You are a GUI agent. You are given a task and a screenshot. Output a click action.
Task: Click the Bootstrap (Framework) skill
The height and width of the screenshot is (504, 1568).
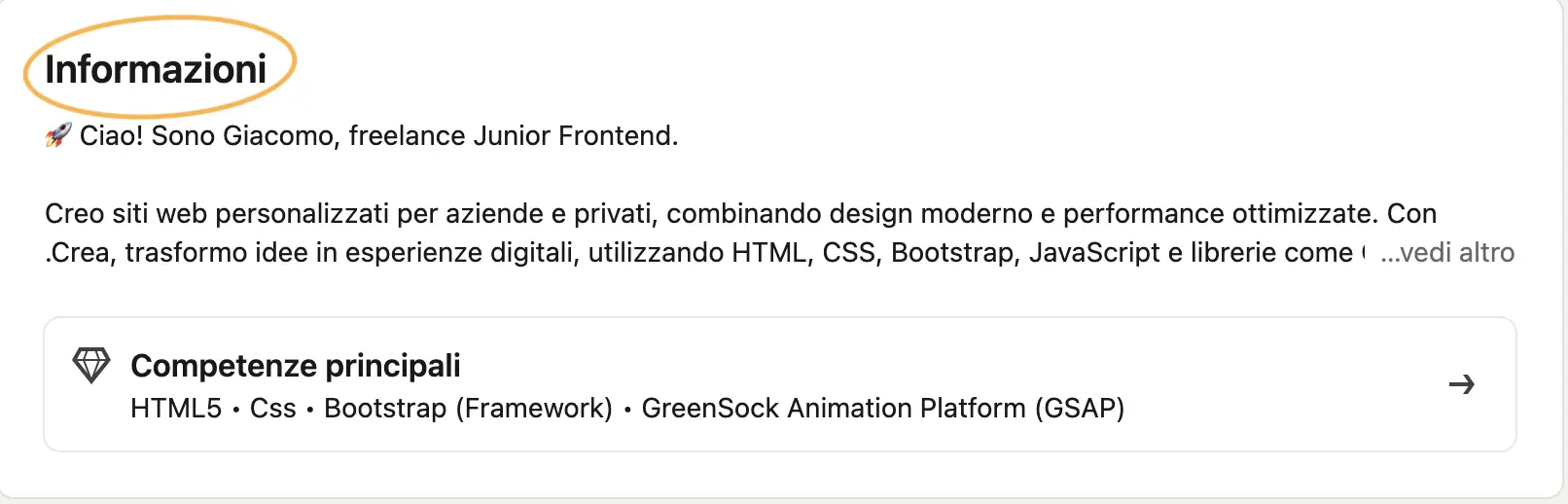pos(468,409)
